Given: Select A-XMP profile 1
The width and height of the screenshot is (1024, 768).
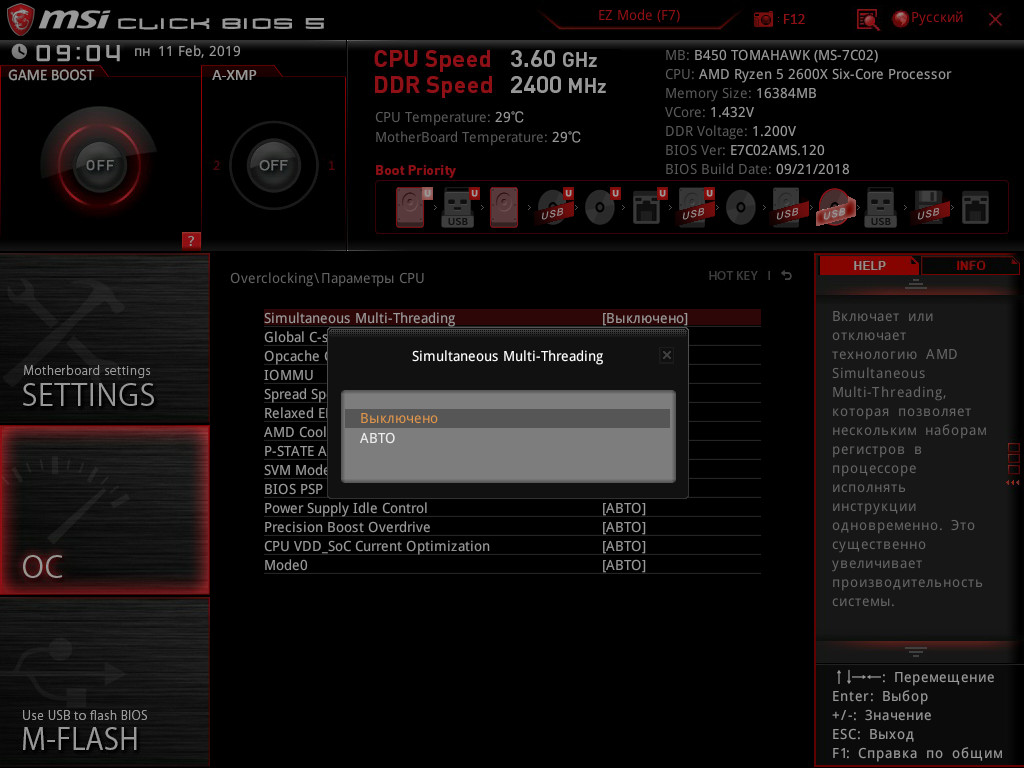Looking at the screenshot, I should click(x=331, y=165).
